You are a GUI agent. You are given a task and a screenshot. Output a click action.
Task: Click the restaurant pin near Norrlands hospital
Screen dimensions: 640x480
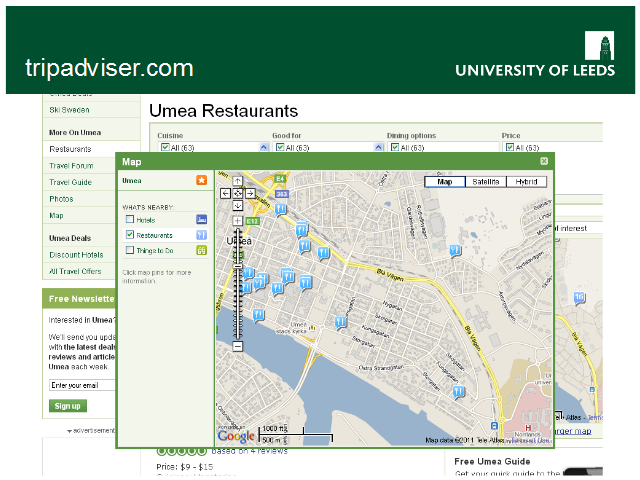pyautogui.click(x=459, y=393)
